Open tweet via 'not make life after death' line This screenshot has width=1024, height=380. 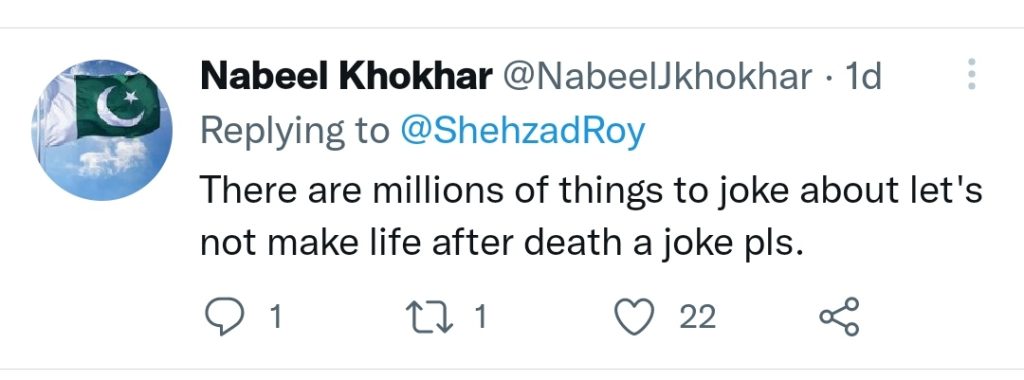pyautogui.click(x=501, y=244)
